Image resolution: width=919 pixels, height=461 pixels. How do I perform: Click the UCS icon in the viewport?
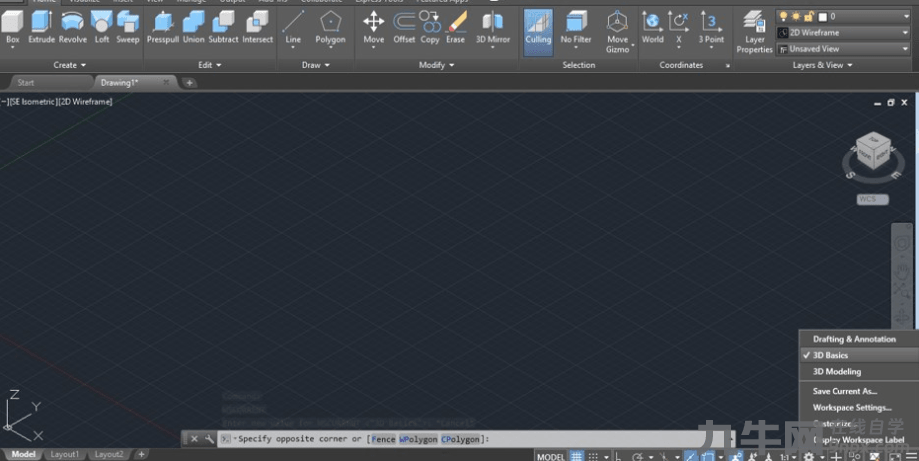(22, 415)
